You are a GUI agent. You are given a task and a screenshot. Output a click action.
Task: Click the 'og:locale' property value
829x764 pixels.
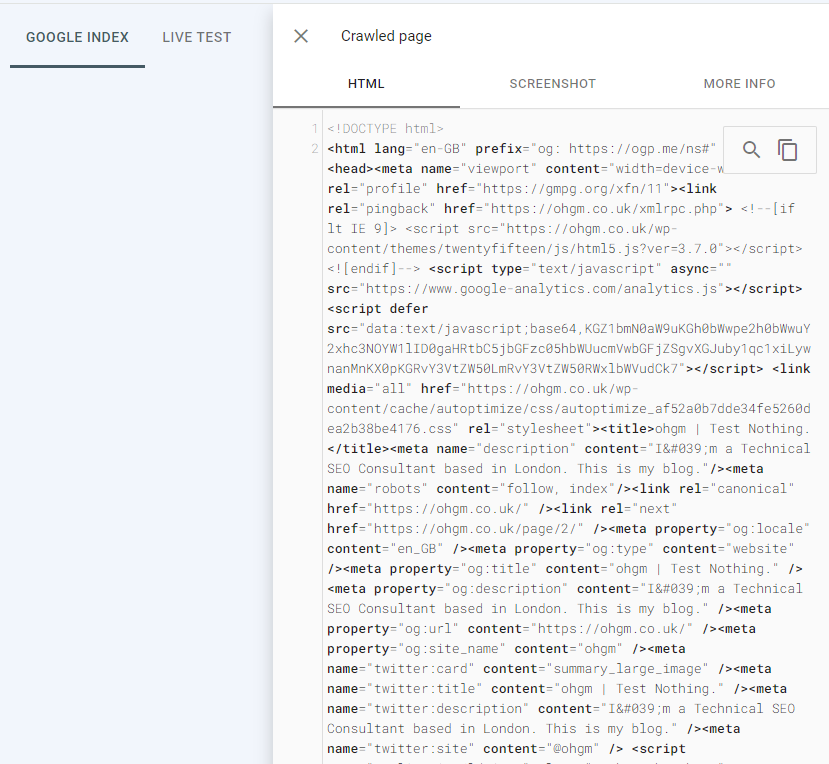(x=767, y=529)
